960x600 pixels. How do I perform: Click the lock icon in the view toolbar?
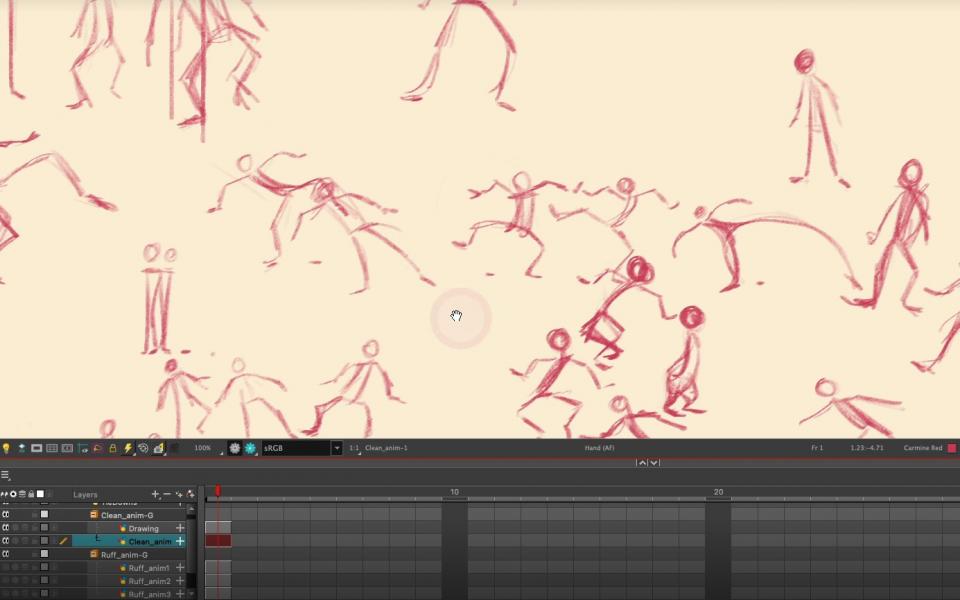(113, 448)
